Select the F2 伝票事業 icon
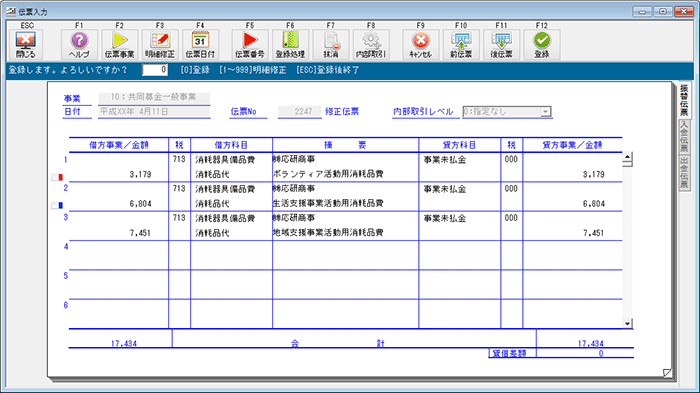The height and width of the screenshot is (393, 700). [x=119, y=44]
